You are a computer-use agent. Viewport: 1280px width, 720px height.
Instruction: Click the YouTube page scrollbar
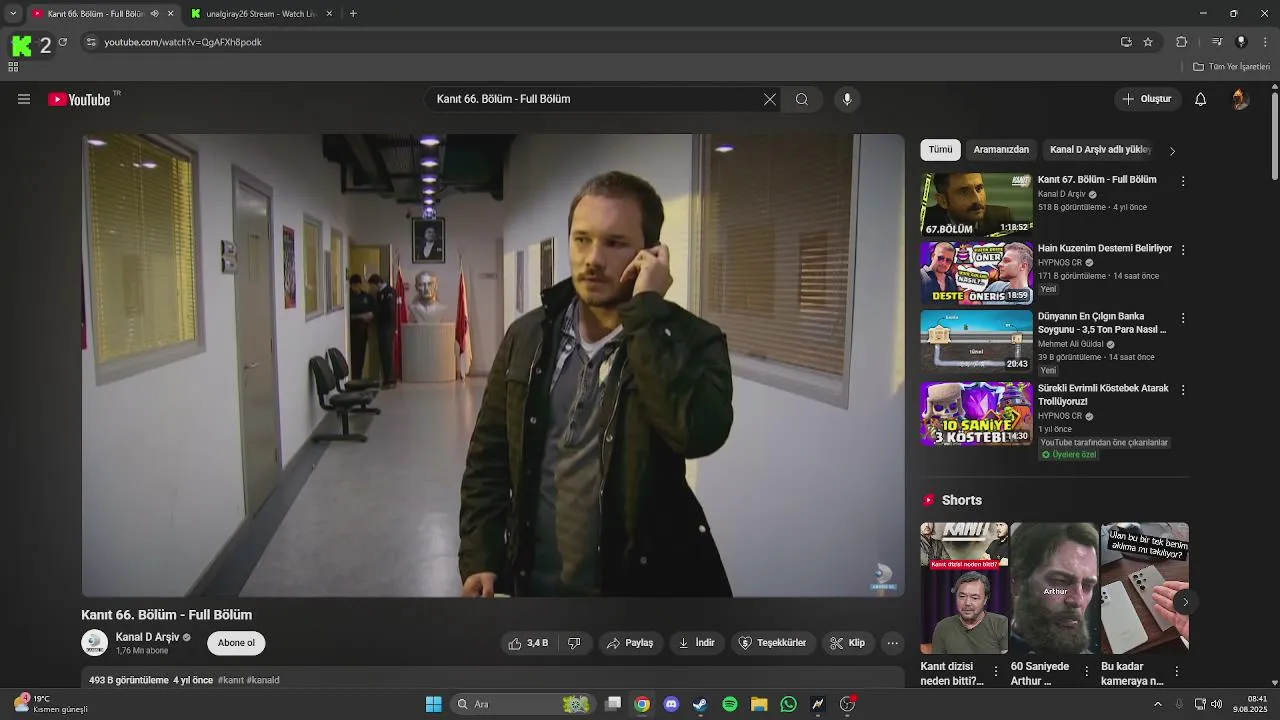pyautogui.click(x=1274, y=135)
